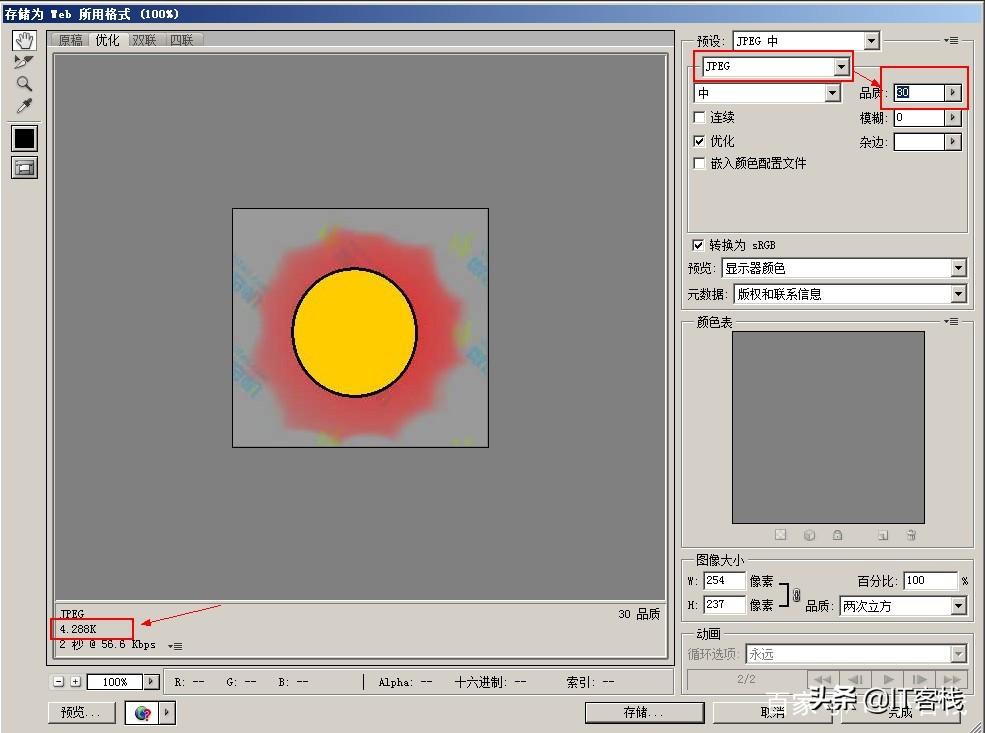Open the 两次立方 resampling quality dropdown

(903, 606)
